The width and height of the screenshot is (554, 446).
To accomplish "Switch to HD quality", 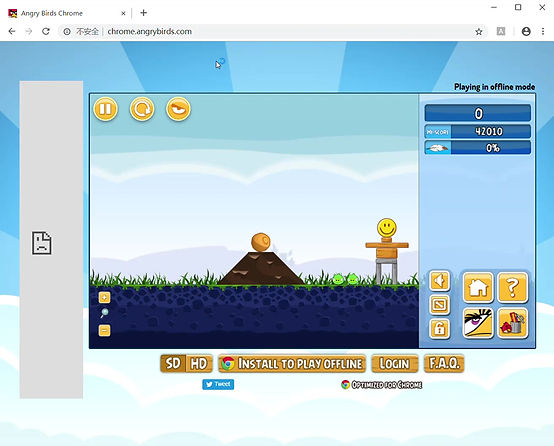I will [x=199, y=364].
